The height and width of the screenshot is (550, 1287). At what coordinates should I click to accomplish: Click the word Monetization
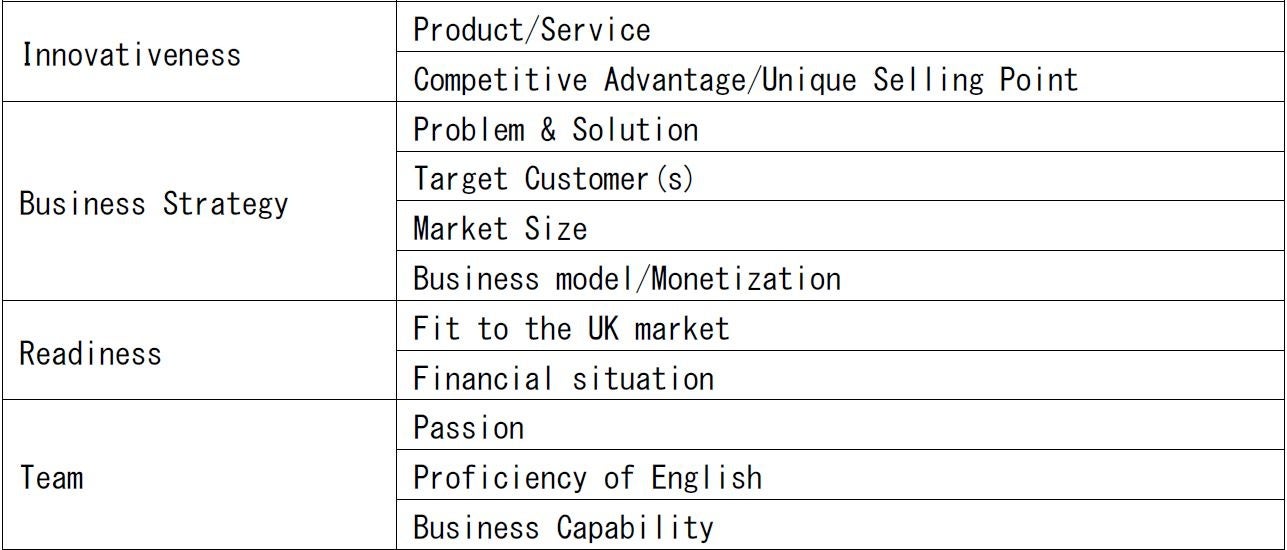[746, 278]
